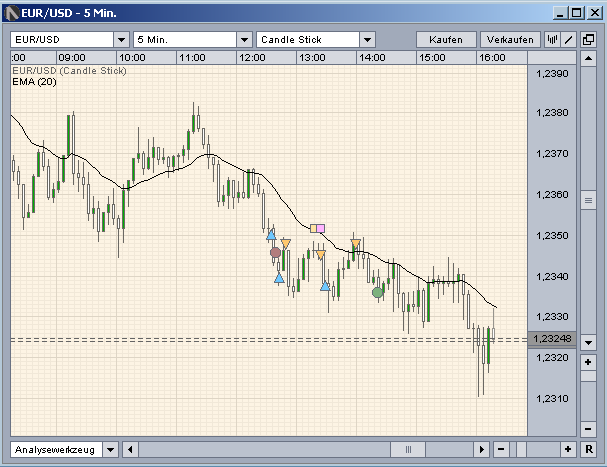Click the blue up-triangle marker near 13:30
Viewport: 607px width, 467px height.
click(325, 286)
